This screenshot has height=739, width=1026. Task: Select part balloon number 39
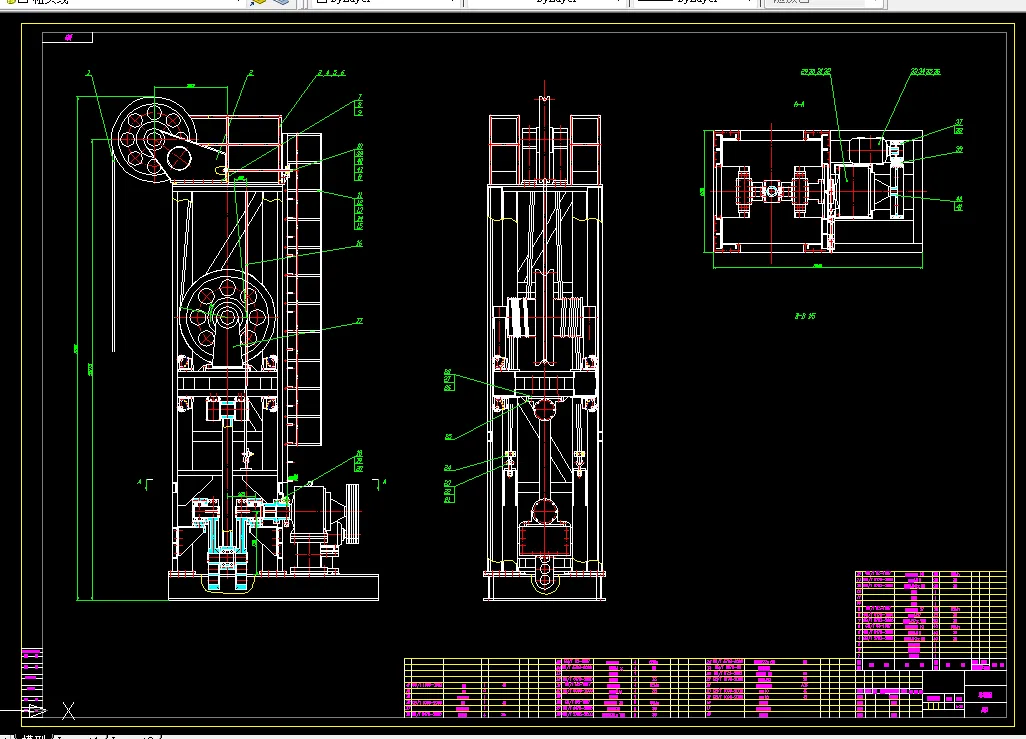[x=959, y=149]
